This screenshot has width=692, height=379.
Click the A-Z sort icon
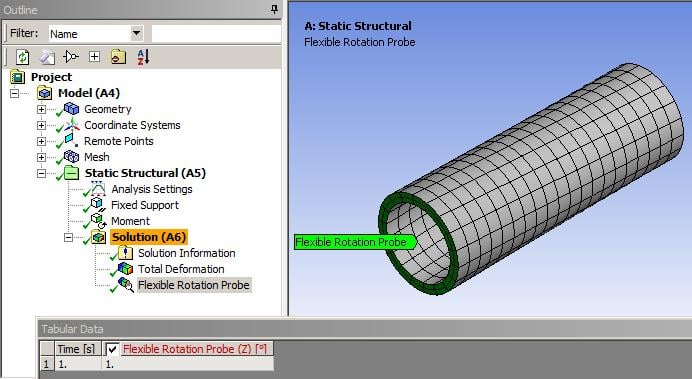point(143,57)
